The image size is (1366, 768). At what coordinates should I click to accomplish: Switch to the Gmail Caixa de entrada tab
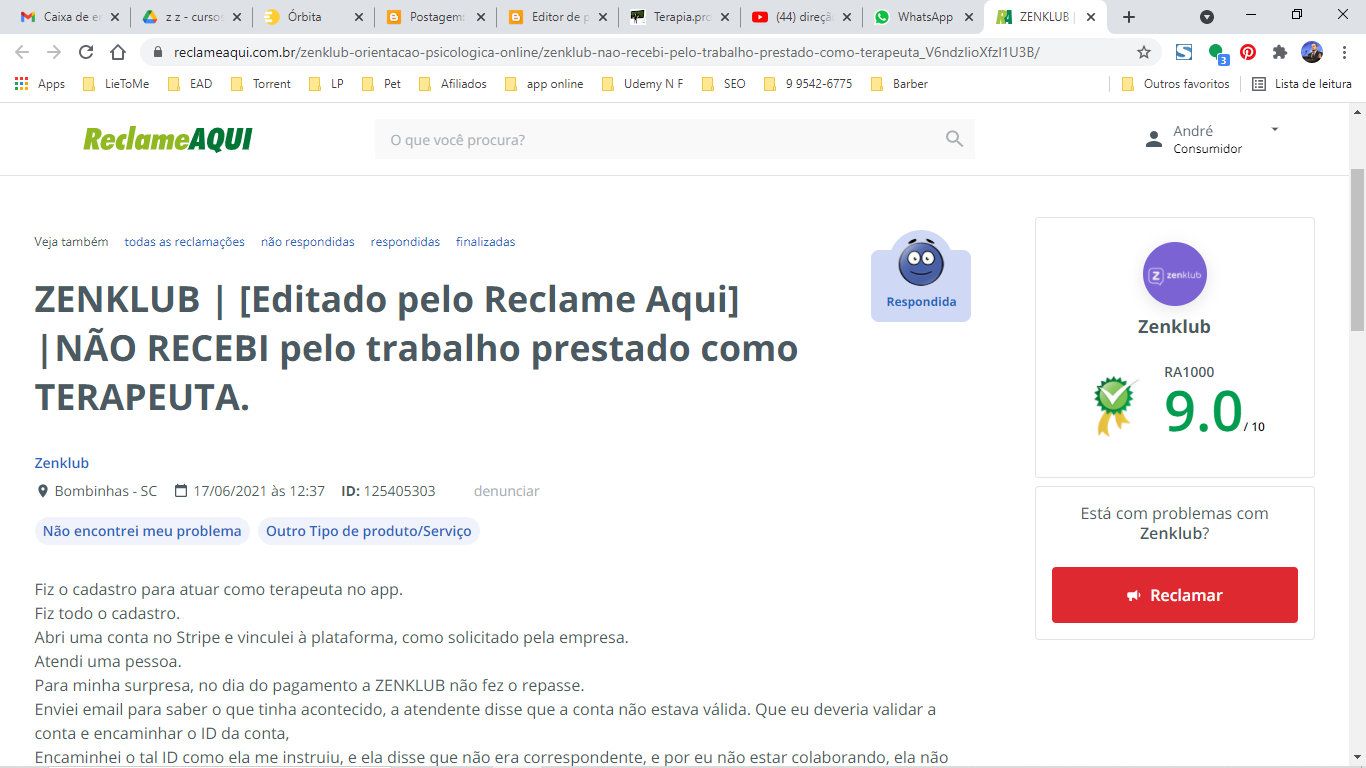click(68, 17)
